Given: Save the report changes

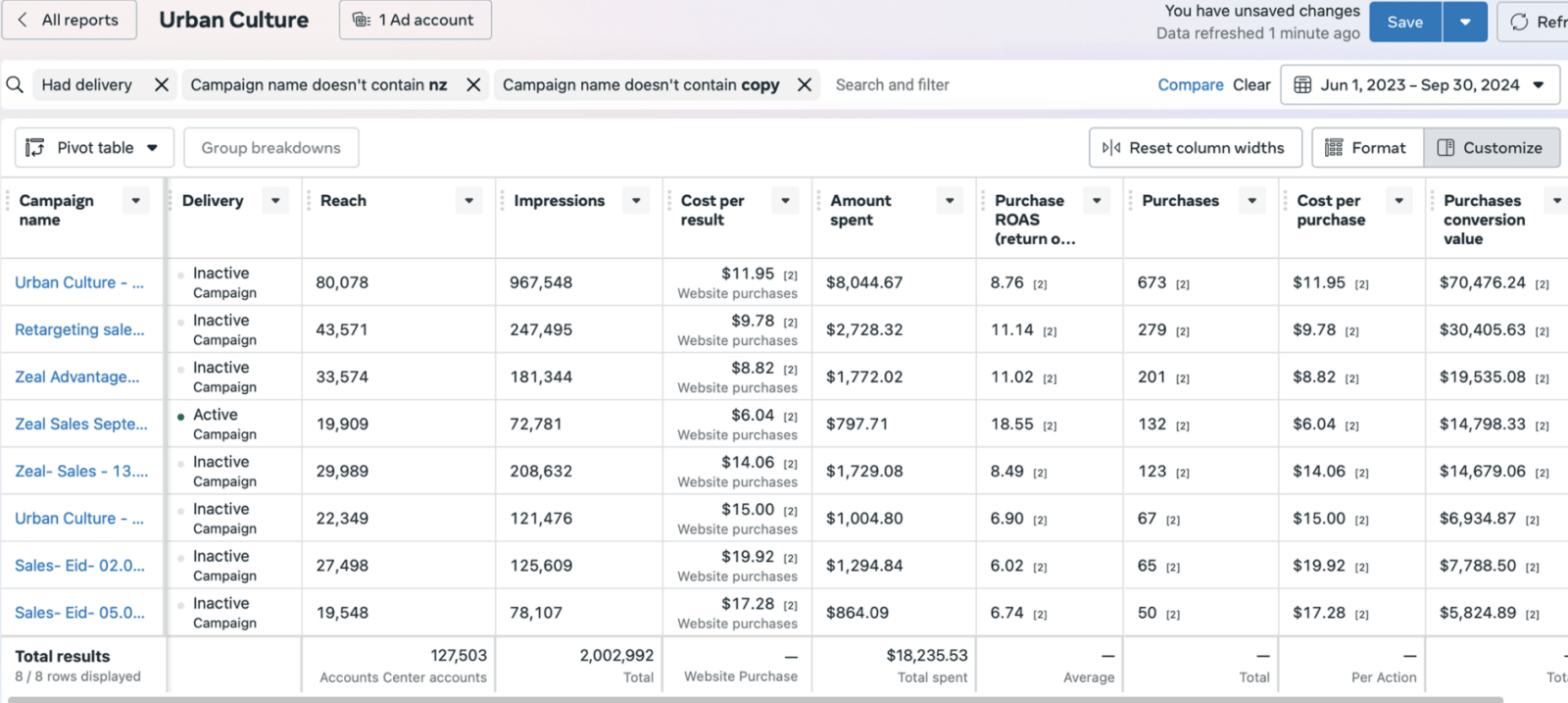Looking at the screenshot, I should pos(1405,22).
